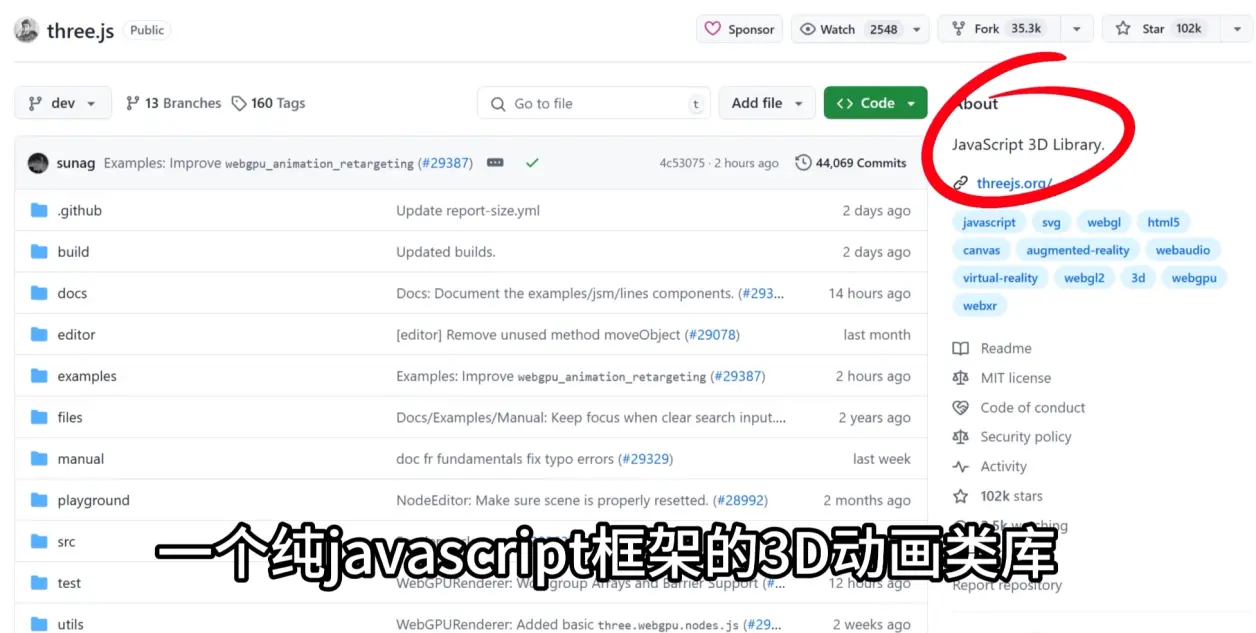Click the folder icon beside test
The width and height of the screenshot is (1256, 633).
click(x=39, y=584)
